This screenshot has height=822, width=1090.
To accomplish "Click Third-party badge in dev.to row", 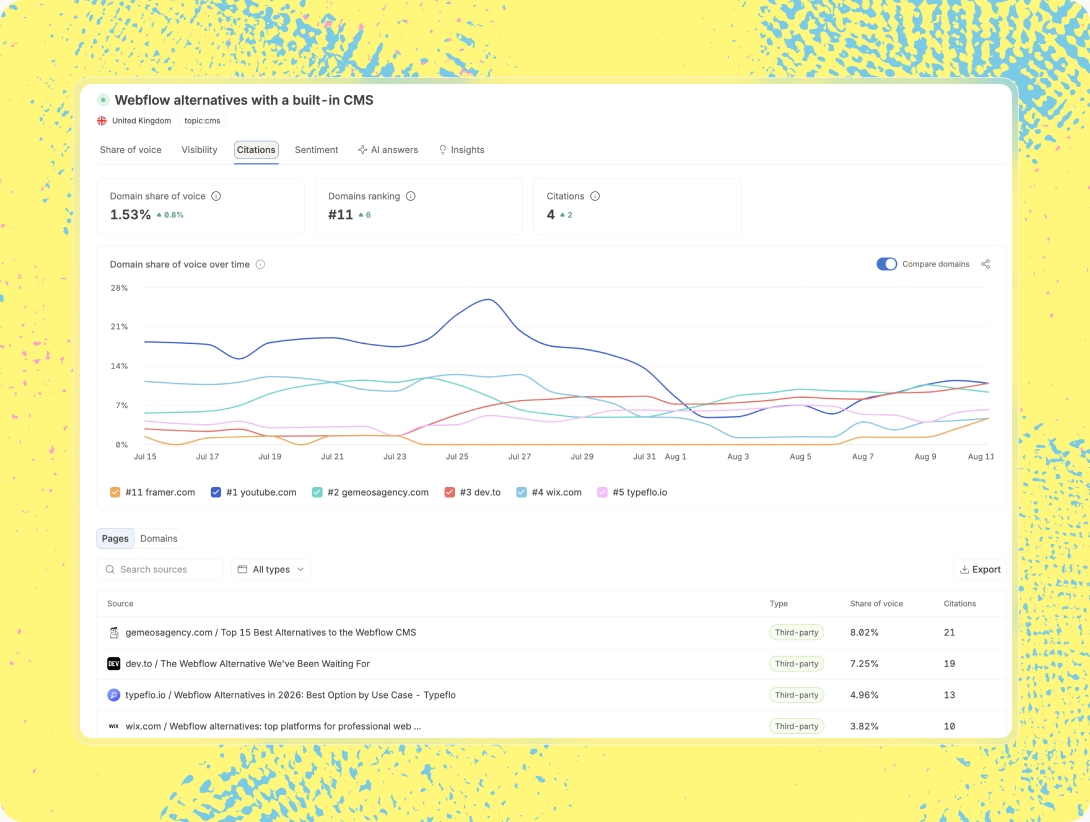I will [797, 663].
